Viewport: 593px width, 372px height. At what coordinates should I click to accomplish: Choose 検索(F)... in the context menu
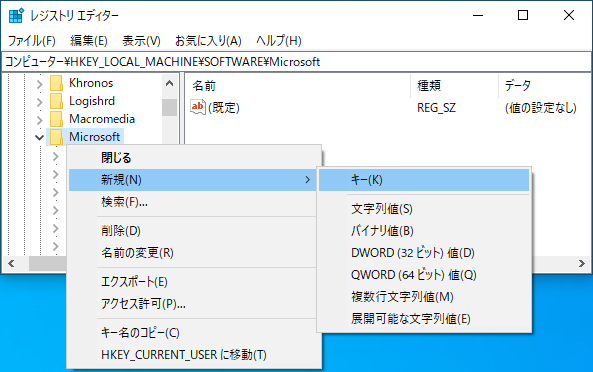(192, 202)
